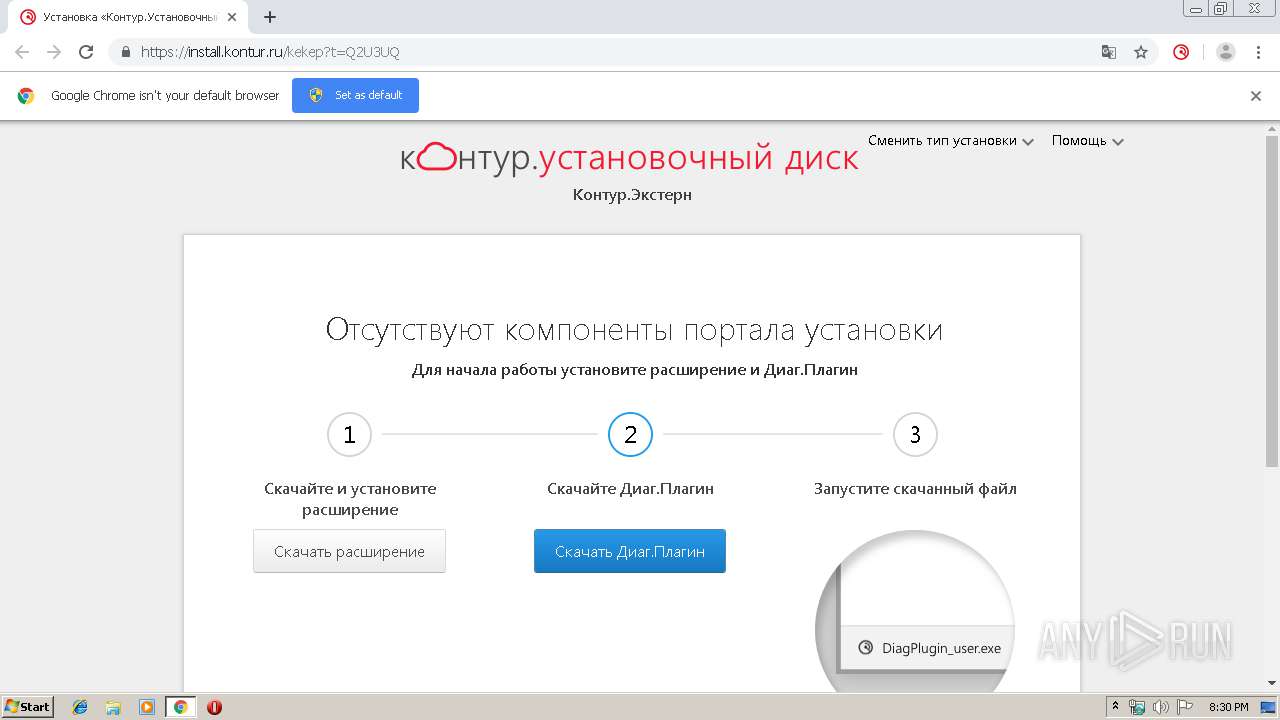Expand the Помощь dropdown menu

(x=1088, y=141)
